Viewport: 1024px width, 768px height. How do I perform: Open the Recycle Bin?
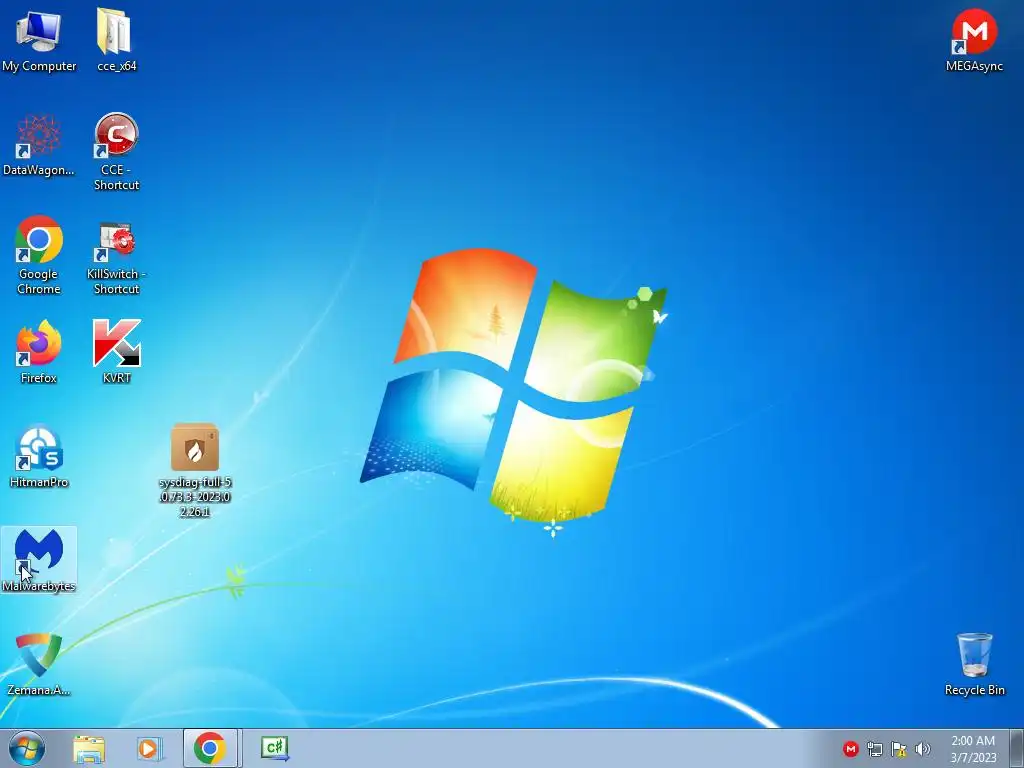(974, 664)
